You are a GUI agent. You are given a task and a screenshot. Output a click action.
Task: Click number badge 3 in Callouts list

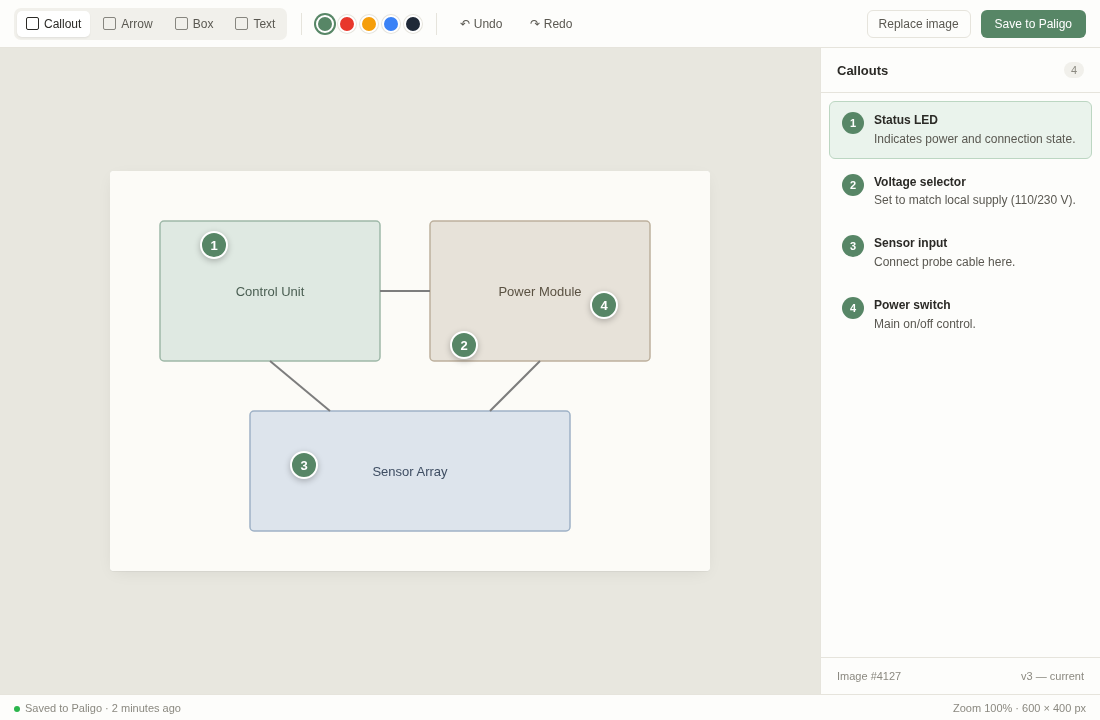[852, 246]
